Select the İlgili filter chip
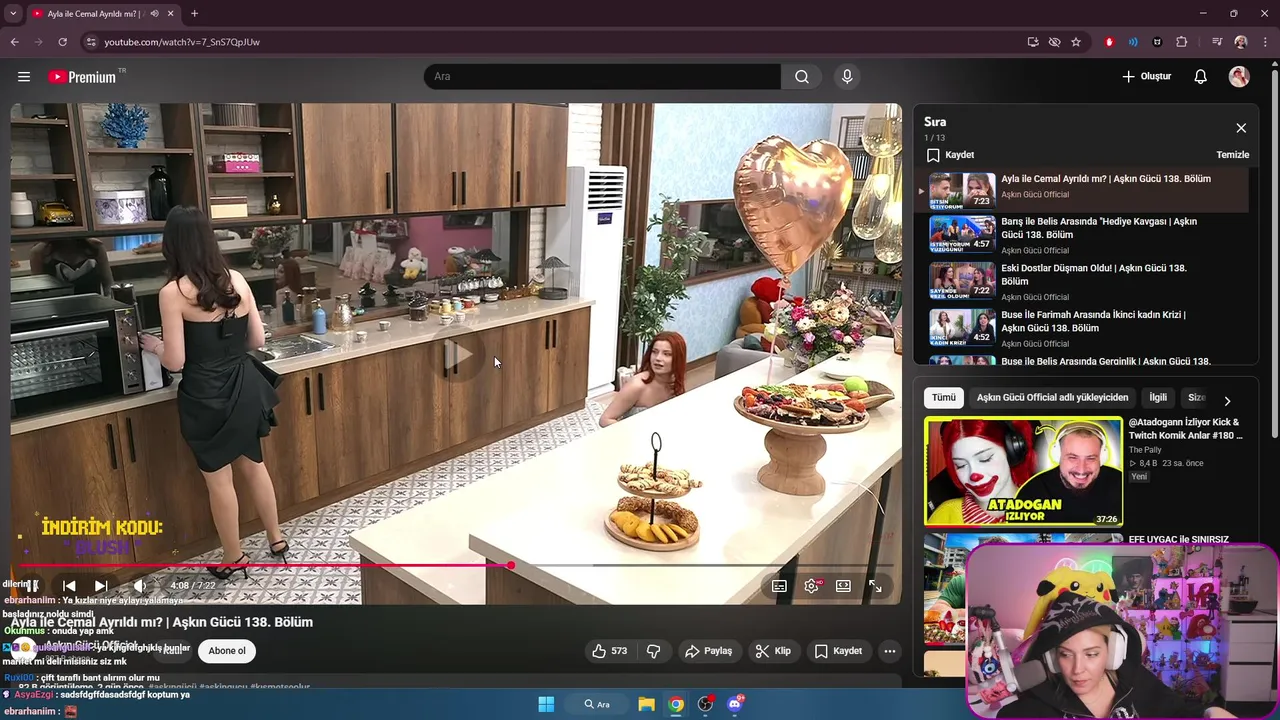 coord(1158,398)
